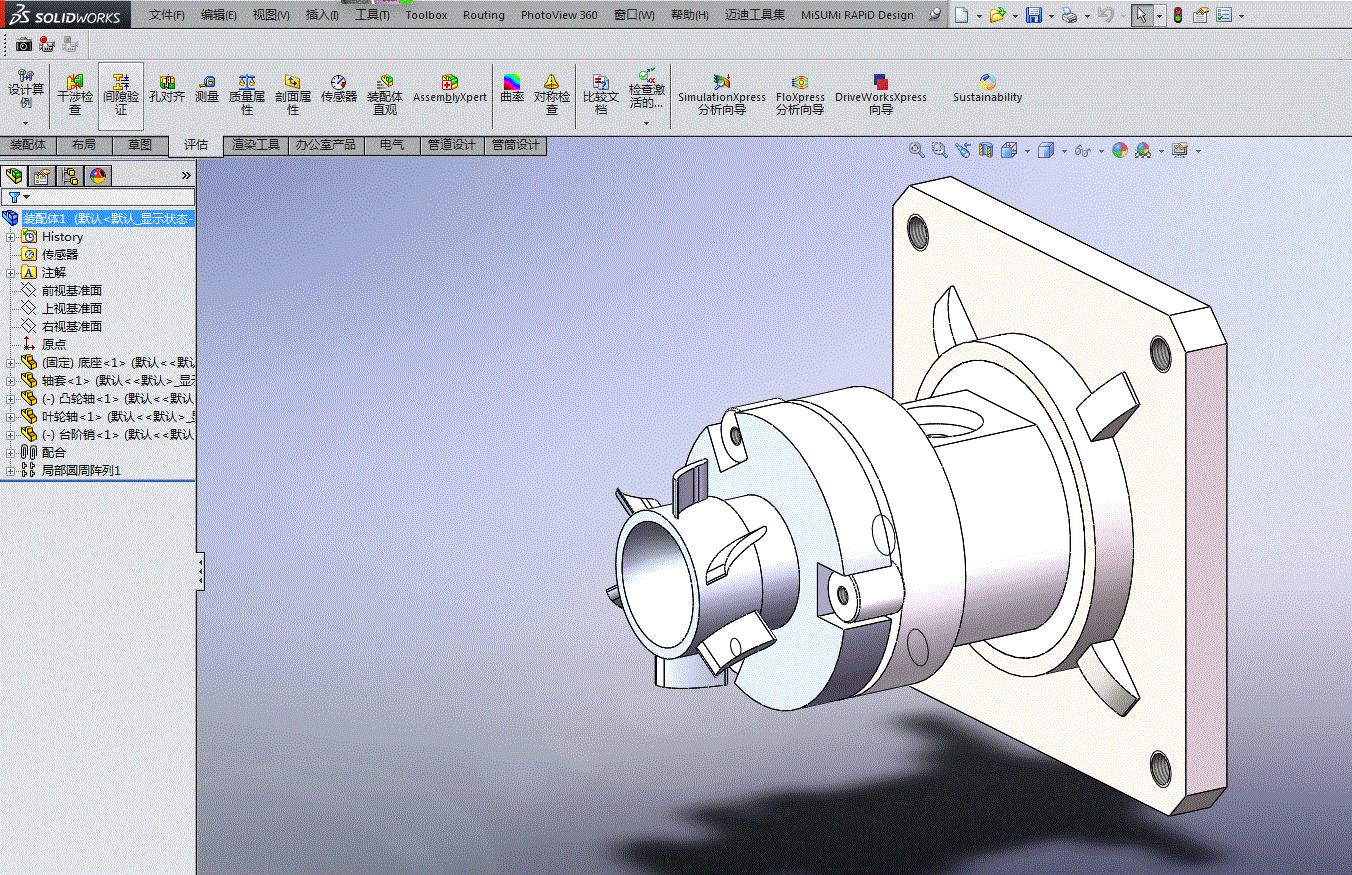
Task: Pin the menu bar with pushpin
Action: [935, 15]
